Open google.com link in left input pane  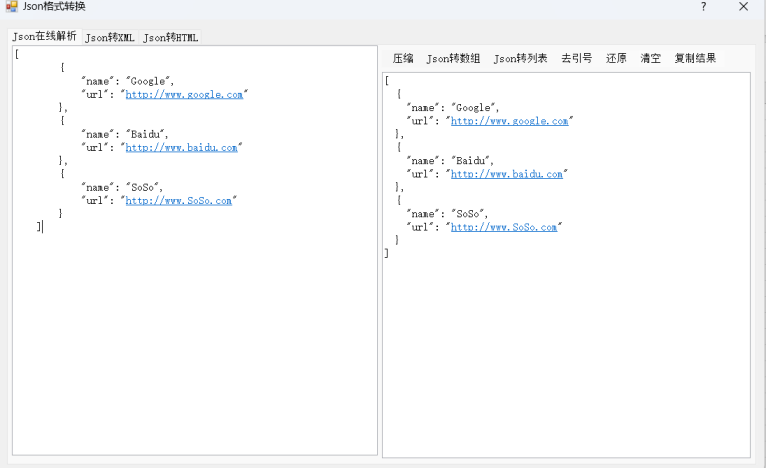[184, 94]
